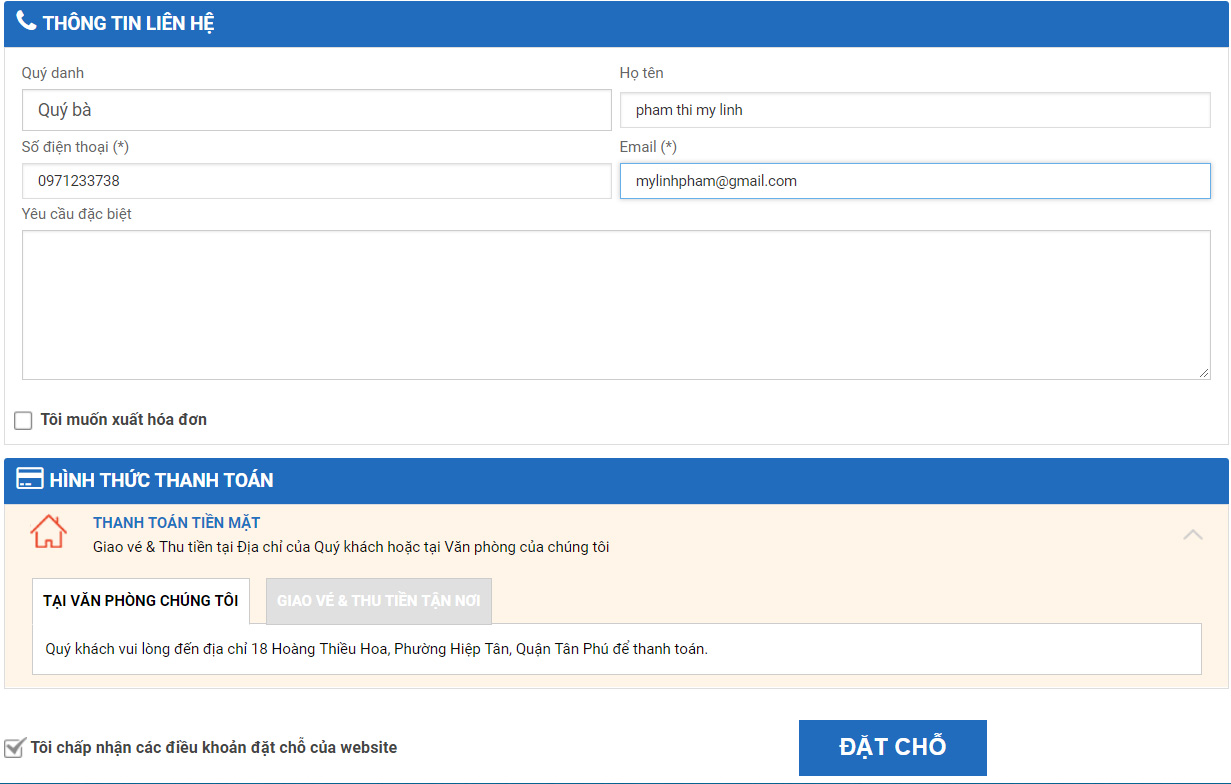The width and height of the screenshot is (1231, 784).
Task: Uncheck the 'Tôi chấp nhận các điều khoản' checkbox
Action: point(14,748)
